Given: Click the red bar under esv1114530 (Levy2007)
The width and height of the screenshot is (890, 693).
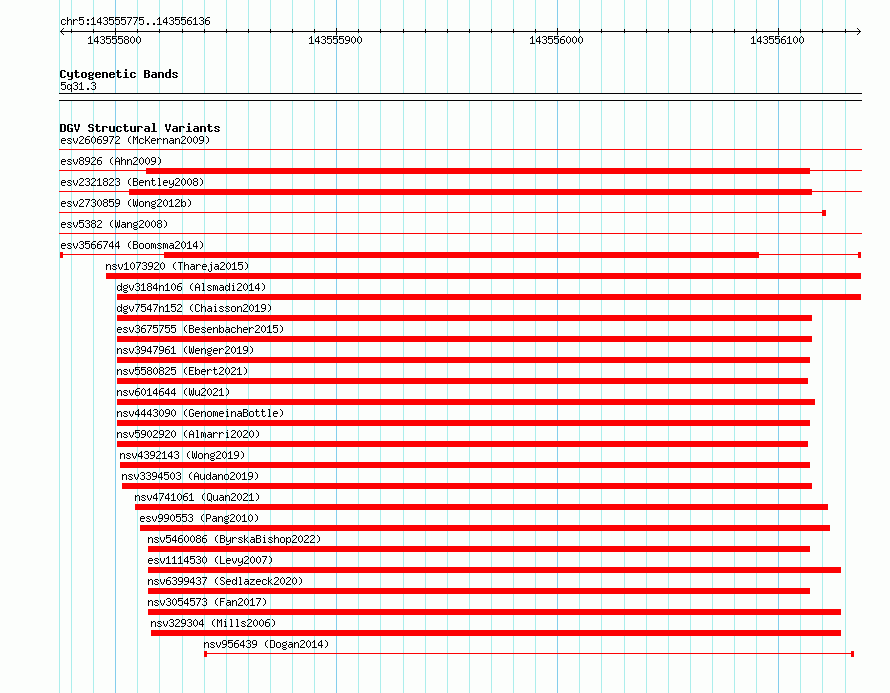Looking at the screenshot, I should [x=494, y=570].
